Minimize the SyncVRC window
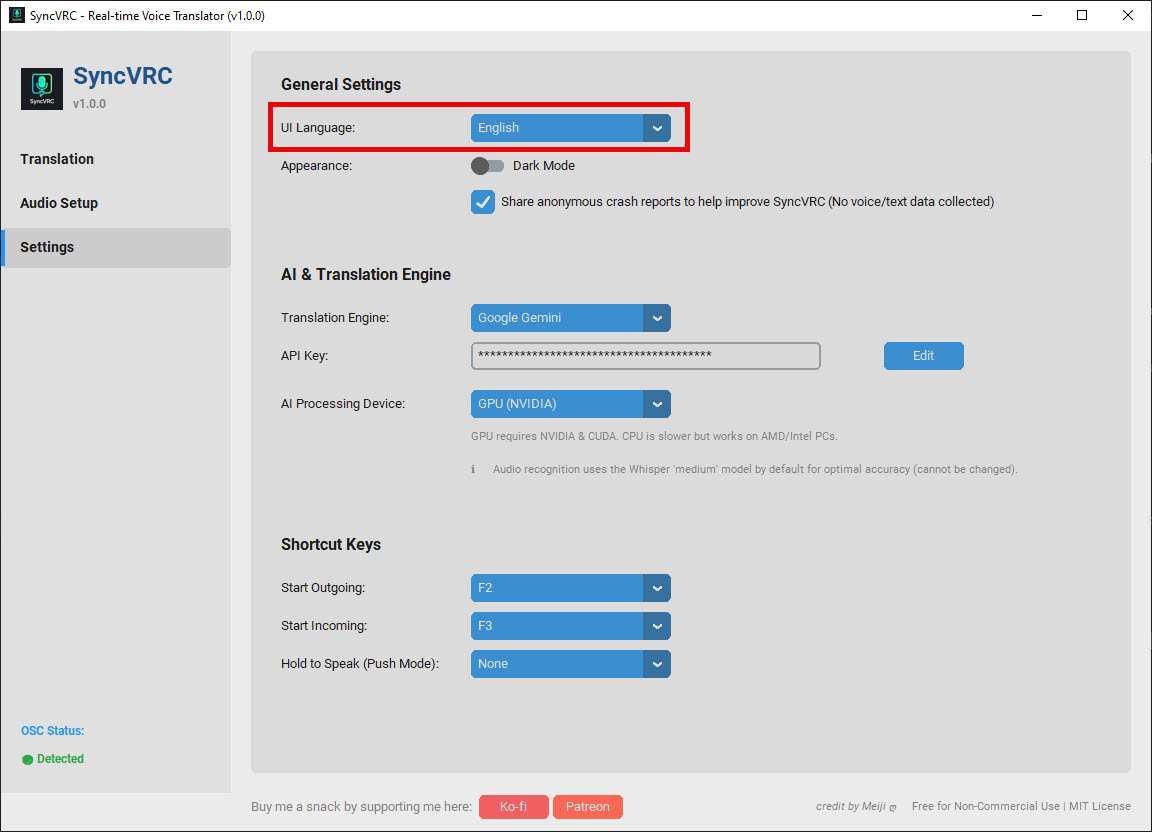Viewport: 1152px width, 832px height. click(1037, 15)
